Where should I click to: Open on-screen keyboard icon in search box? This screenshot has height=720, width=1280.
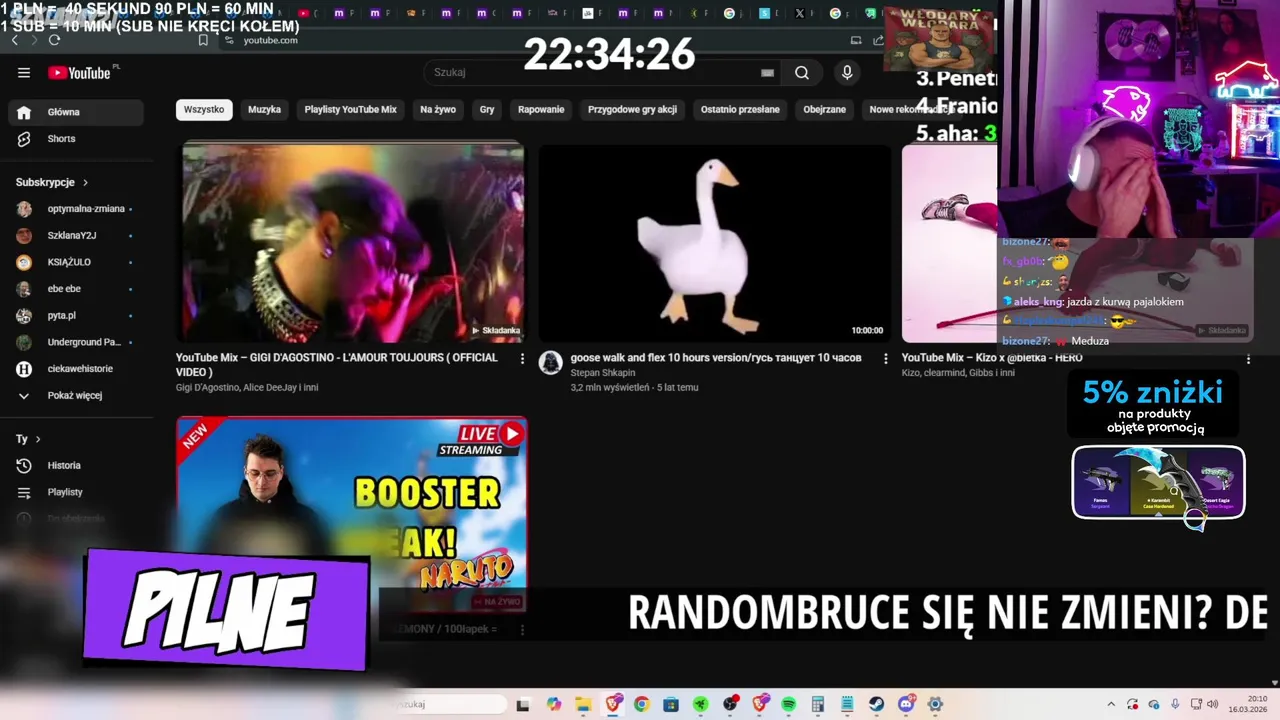767,72
